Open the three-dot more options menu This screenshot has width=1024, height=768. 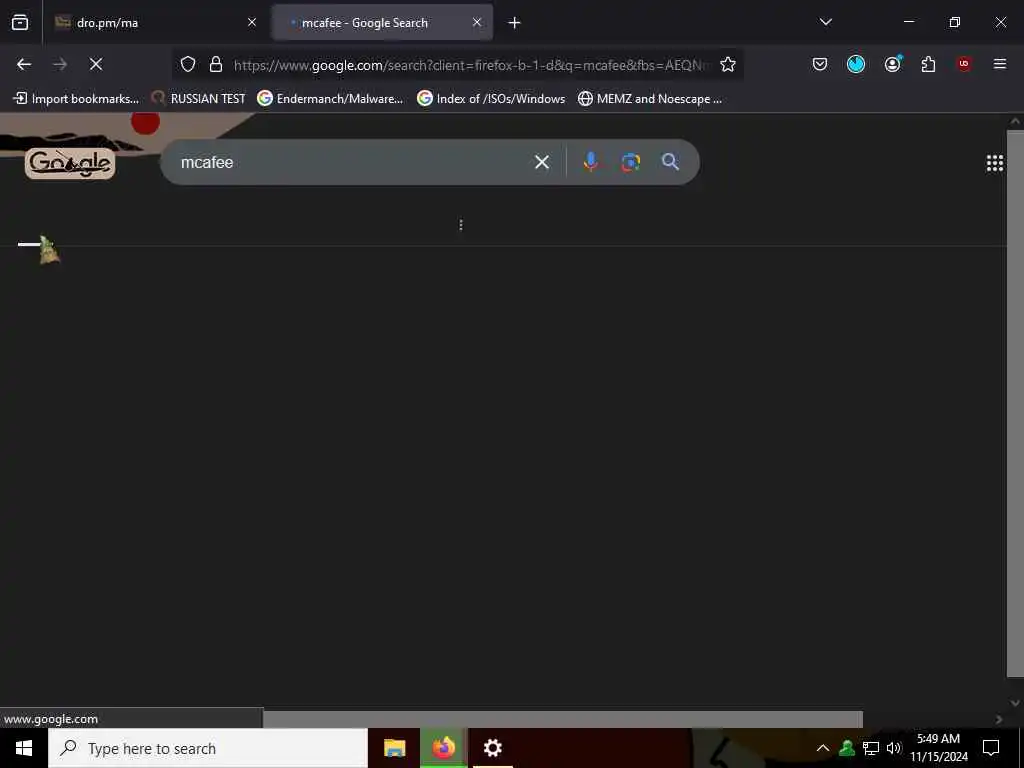point(461,225)
